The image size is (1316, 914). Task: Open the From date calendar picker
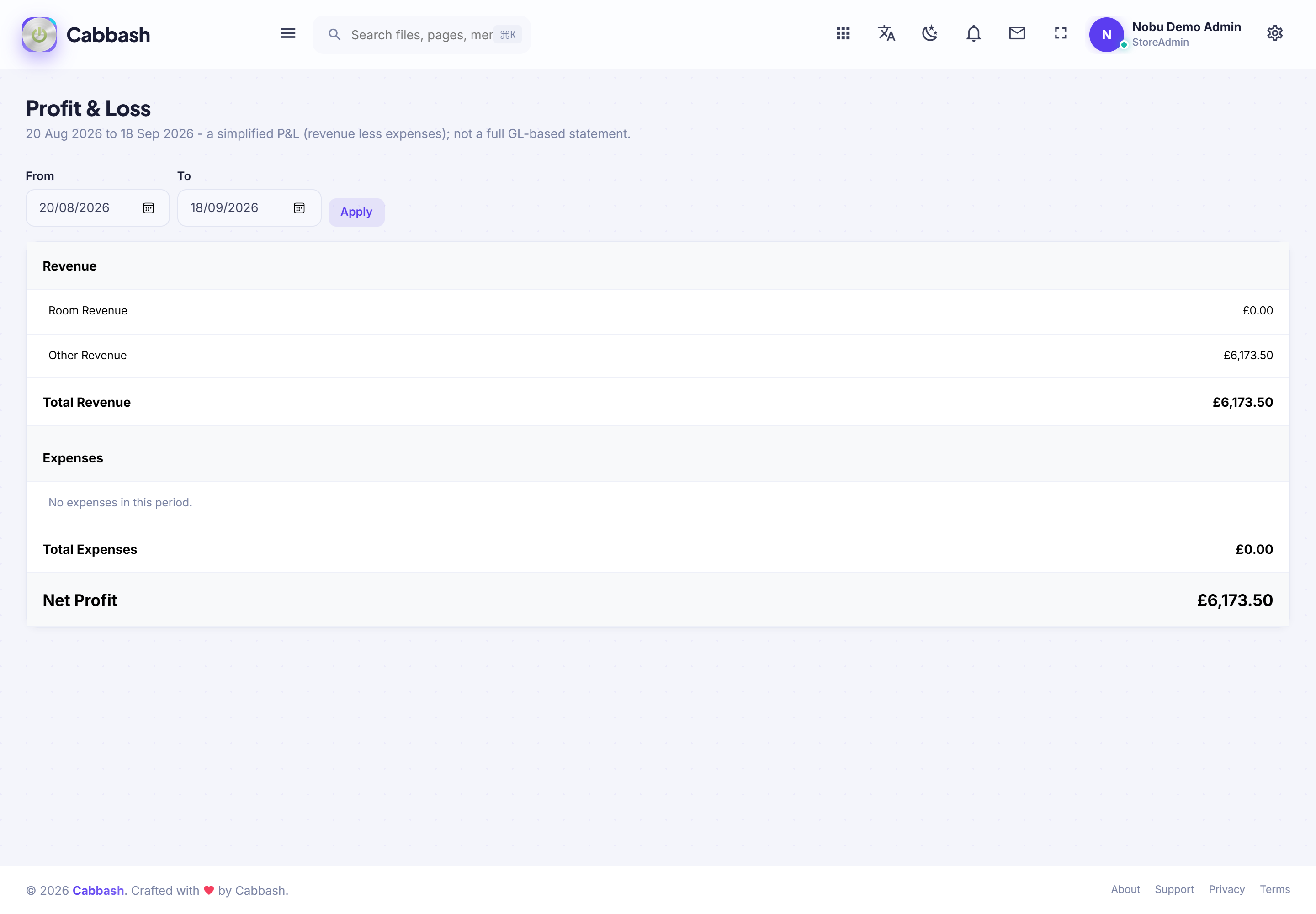tap(149, 208)
